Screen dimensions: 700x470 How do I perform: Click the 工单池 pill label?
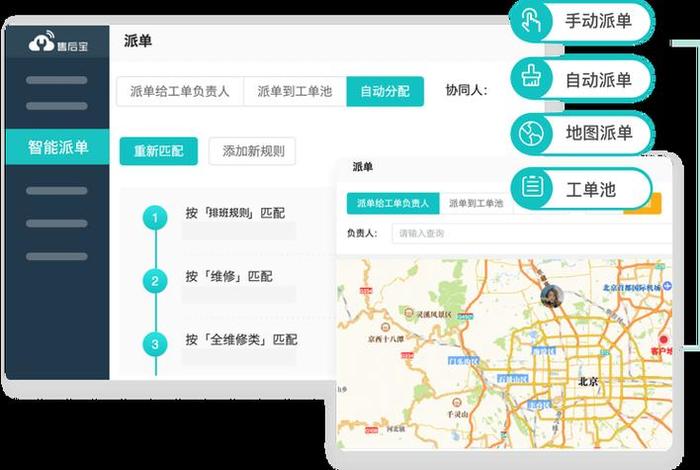(591, 189)
